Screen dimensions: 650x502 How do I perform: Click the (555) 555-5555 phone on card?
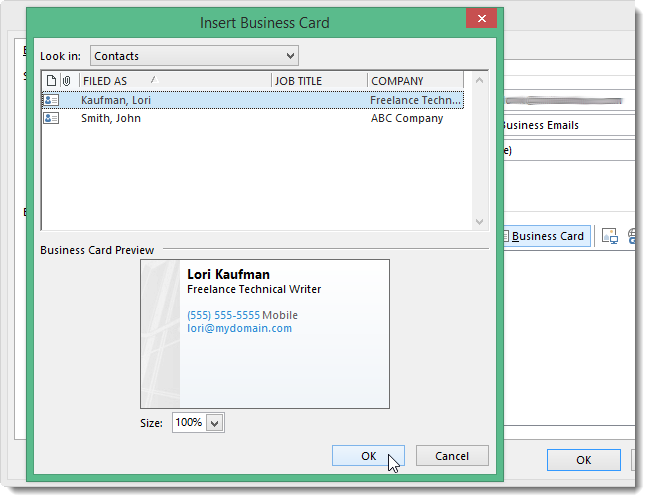point(223,315)
